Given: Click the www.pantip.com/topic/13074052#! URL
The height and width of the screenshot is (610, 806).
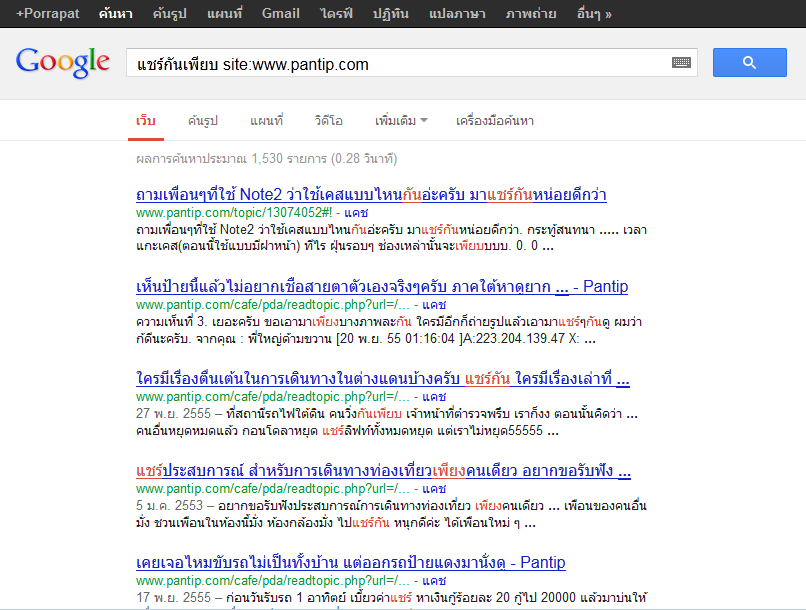Looking at the screenshot, I should [234, 212].
